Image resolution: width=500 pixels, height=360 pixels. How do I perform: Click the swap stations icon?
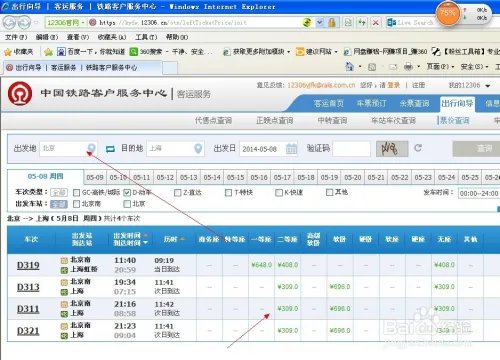(110, 149)
